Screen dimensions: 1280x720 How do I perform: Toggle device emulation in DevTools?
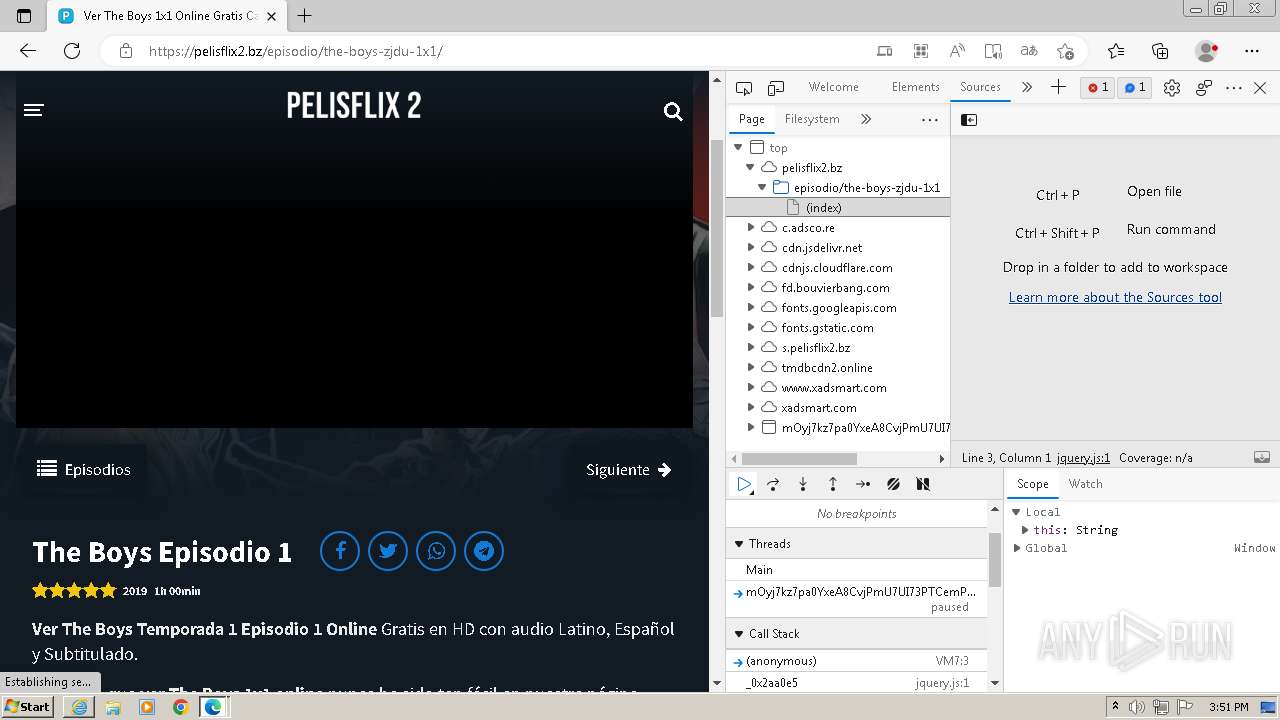(776, 88)
